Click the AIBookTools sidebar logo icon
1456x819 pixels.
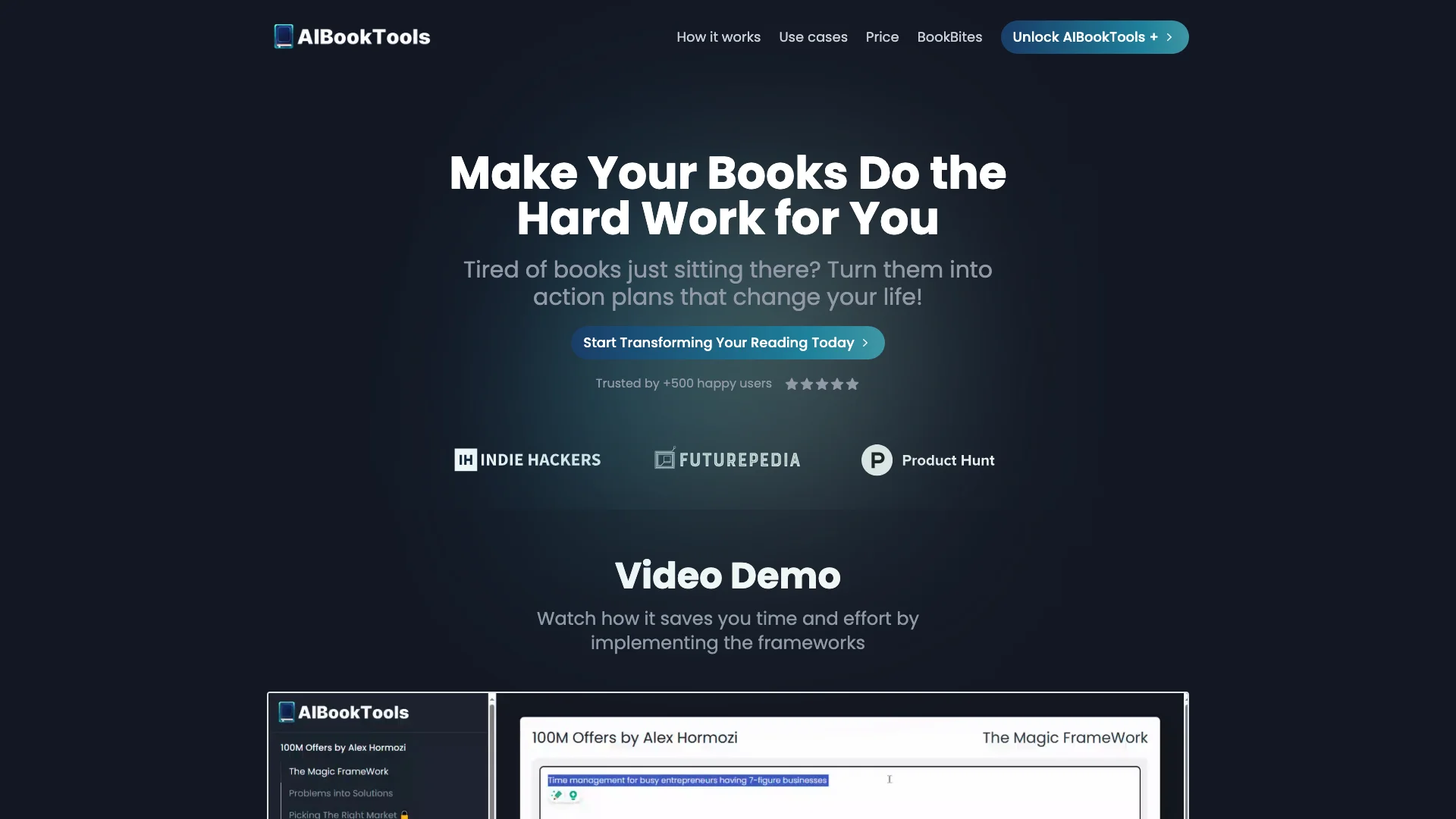coord(287,712)
